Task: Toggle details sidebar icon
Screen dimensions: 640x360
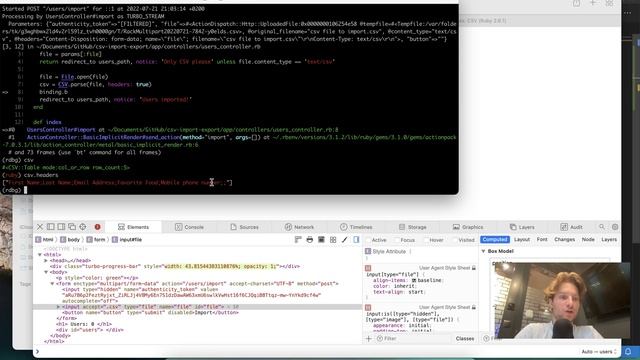Action: point(356,240)
